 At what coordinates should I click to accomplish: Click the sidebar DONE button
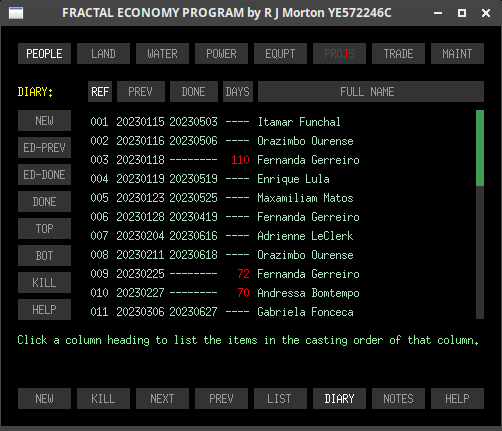point(44,201)
